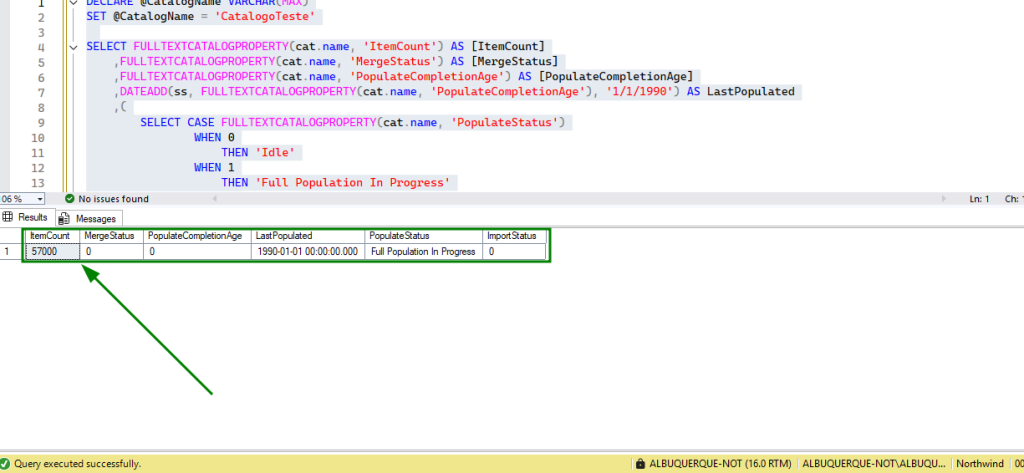Click the ItemCount column header
The height and width of the screenshot is (473, 1024).
coord(51,236)
